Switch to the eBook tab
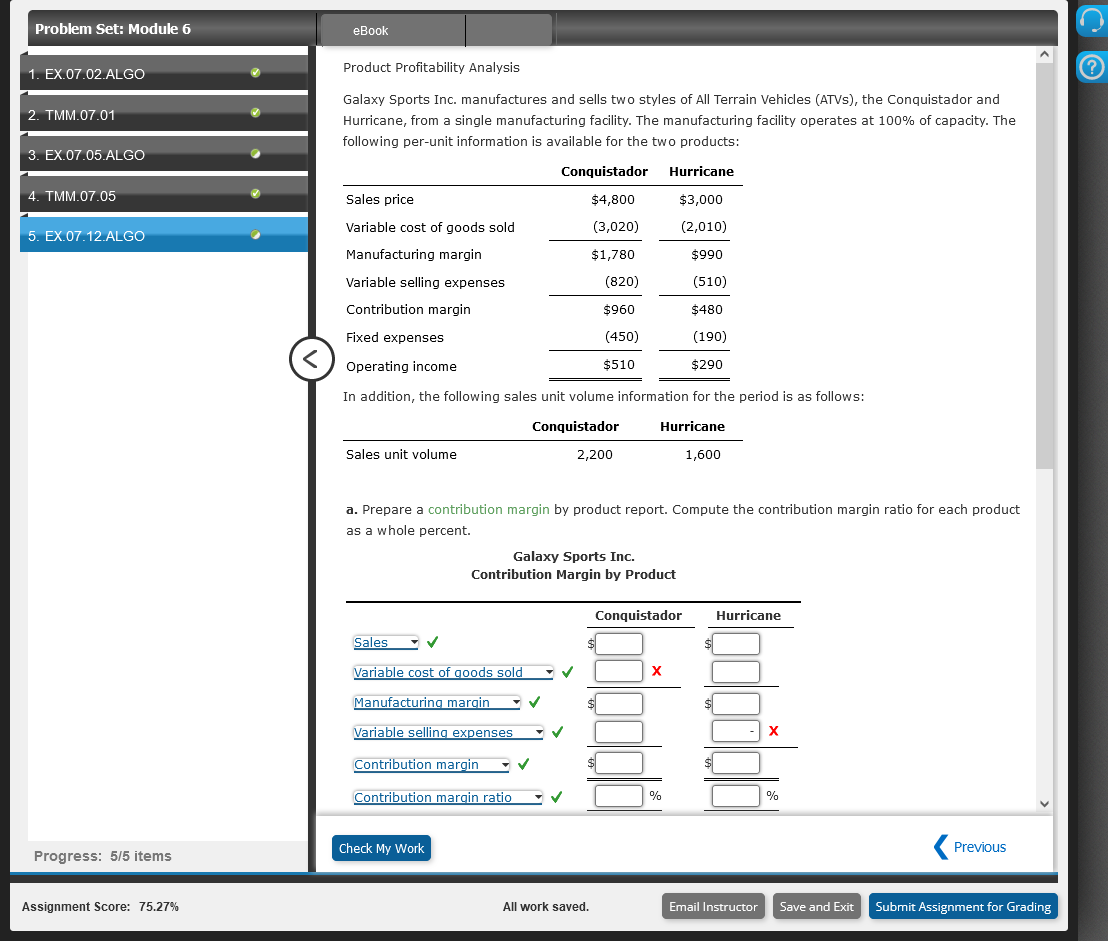This screenshot has width=1108, height=941. pyautogui.click(x=371, y=30)
